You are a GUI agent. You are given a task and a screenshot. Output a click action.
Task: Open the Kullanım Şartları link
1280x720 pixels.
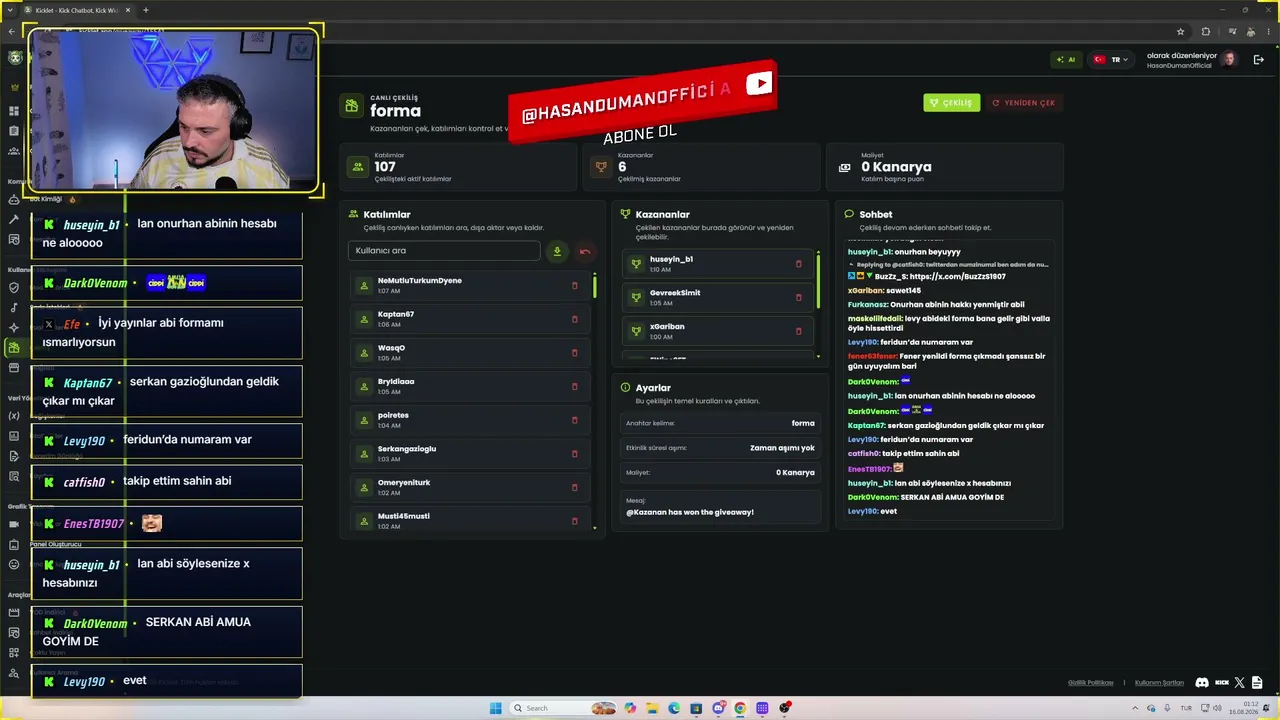pyautogui.click(x=1159, y=682)
